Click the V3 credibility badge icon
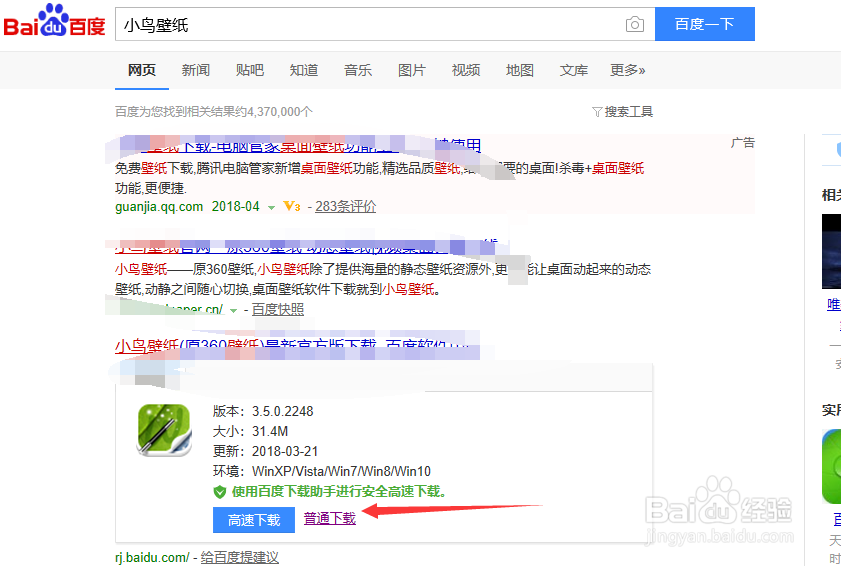Image resolution: width=841 pixels, height=566 pixels. (x=292, y=207)
